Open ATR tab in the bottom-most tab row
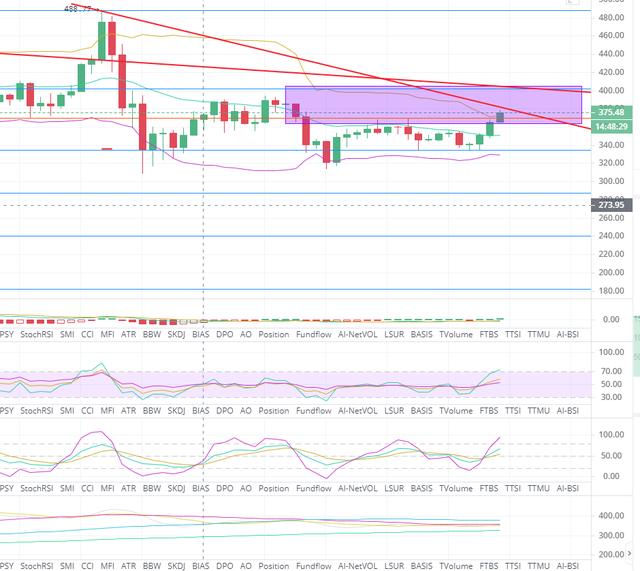Image resolution: width=640 pixels, height=571 pixels. click(x=129, y=566)
